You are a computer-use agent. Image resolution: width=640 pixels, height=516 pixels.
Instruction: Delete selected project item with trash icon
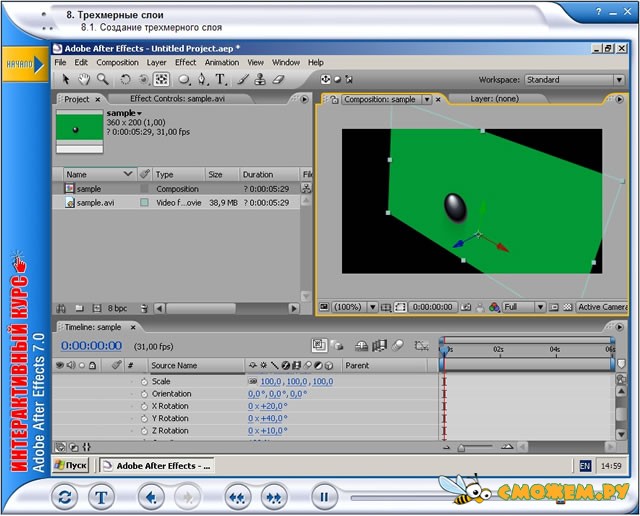pos(144,308)
